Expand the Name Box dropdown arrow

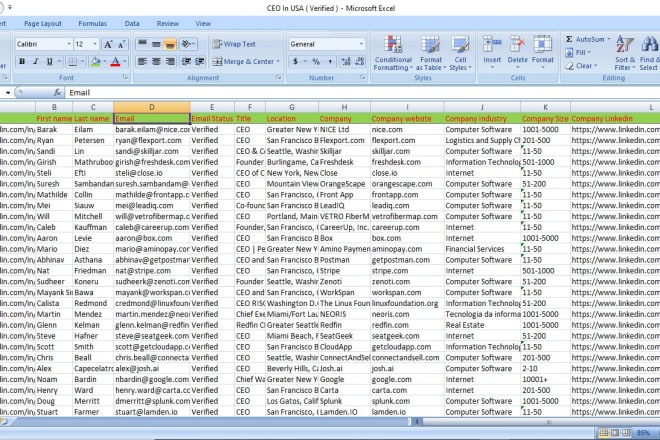tap(8, 93)
